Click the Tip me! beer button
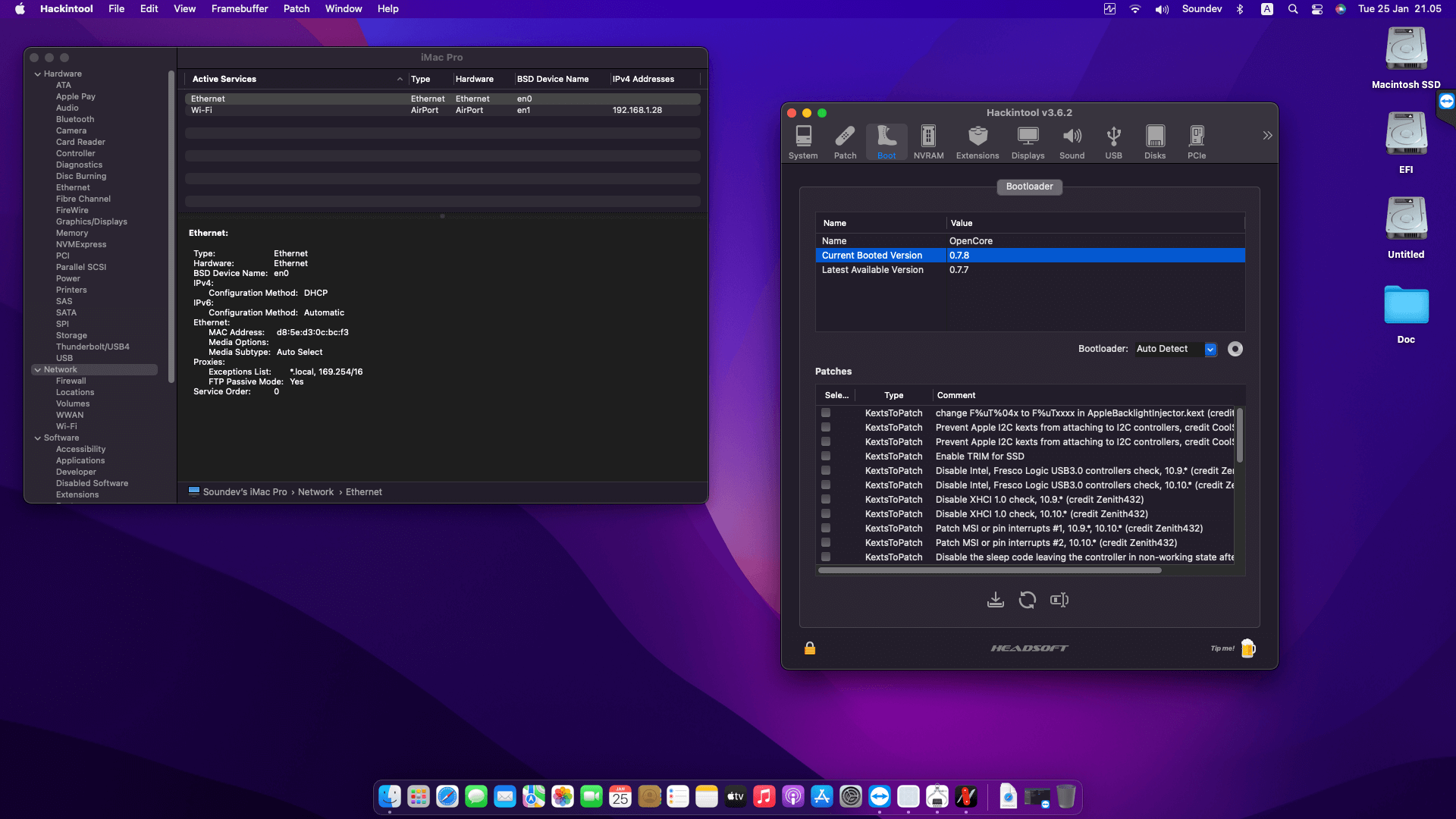This screenshot has height=819, width=1456. click(x=1247, y=648)
